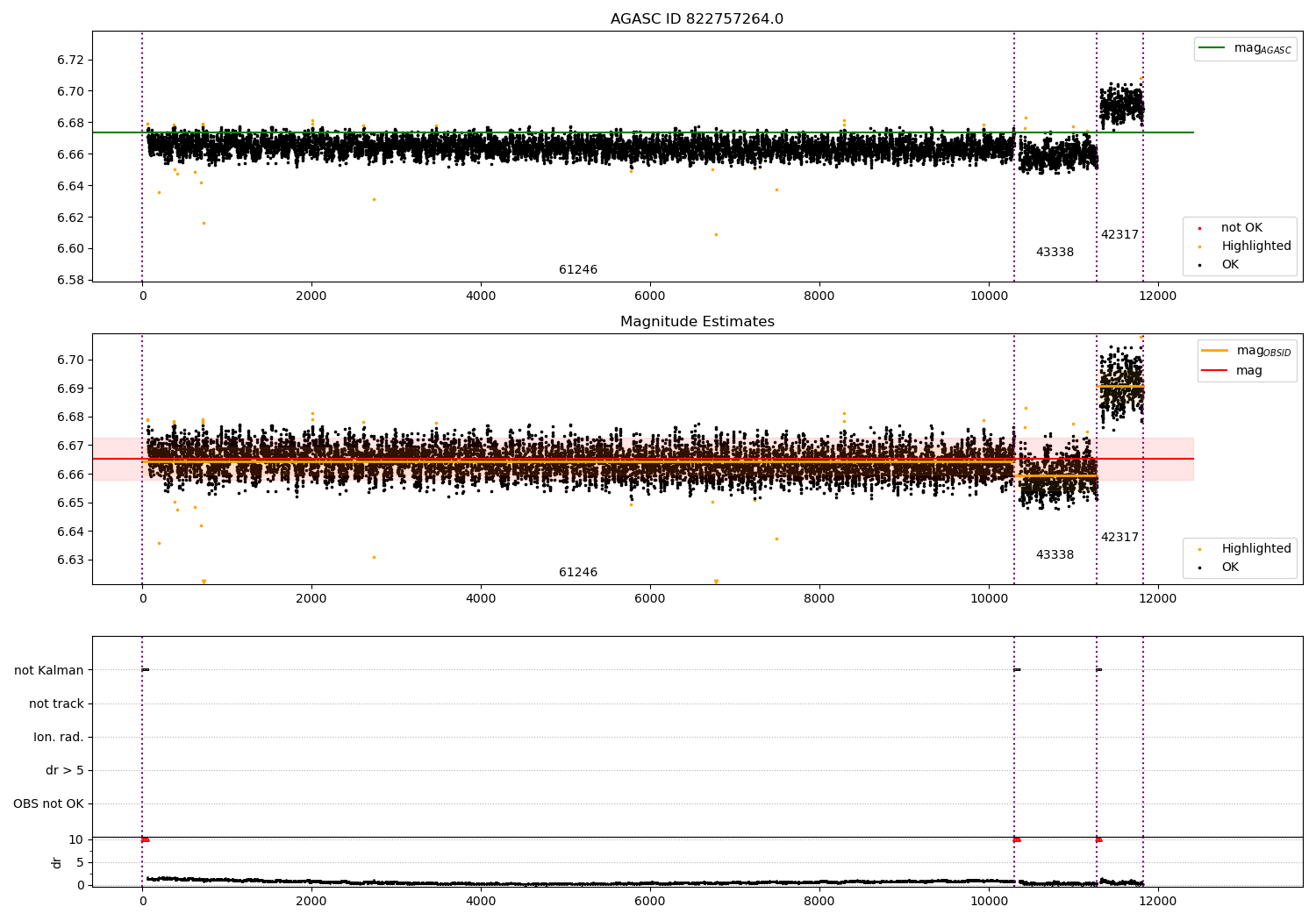Click the red 'mag' legend entry in middle plot
Viewport: 1316px width, 921px height.
pyautogui.click(x=1233, y=371)
